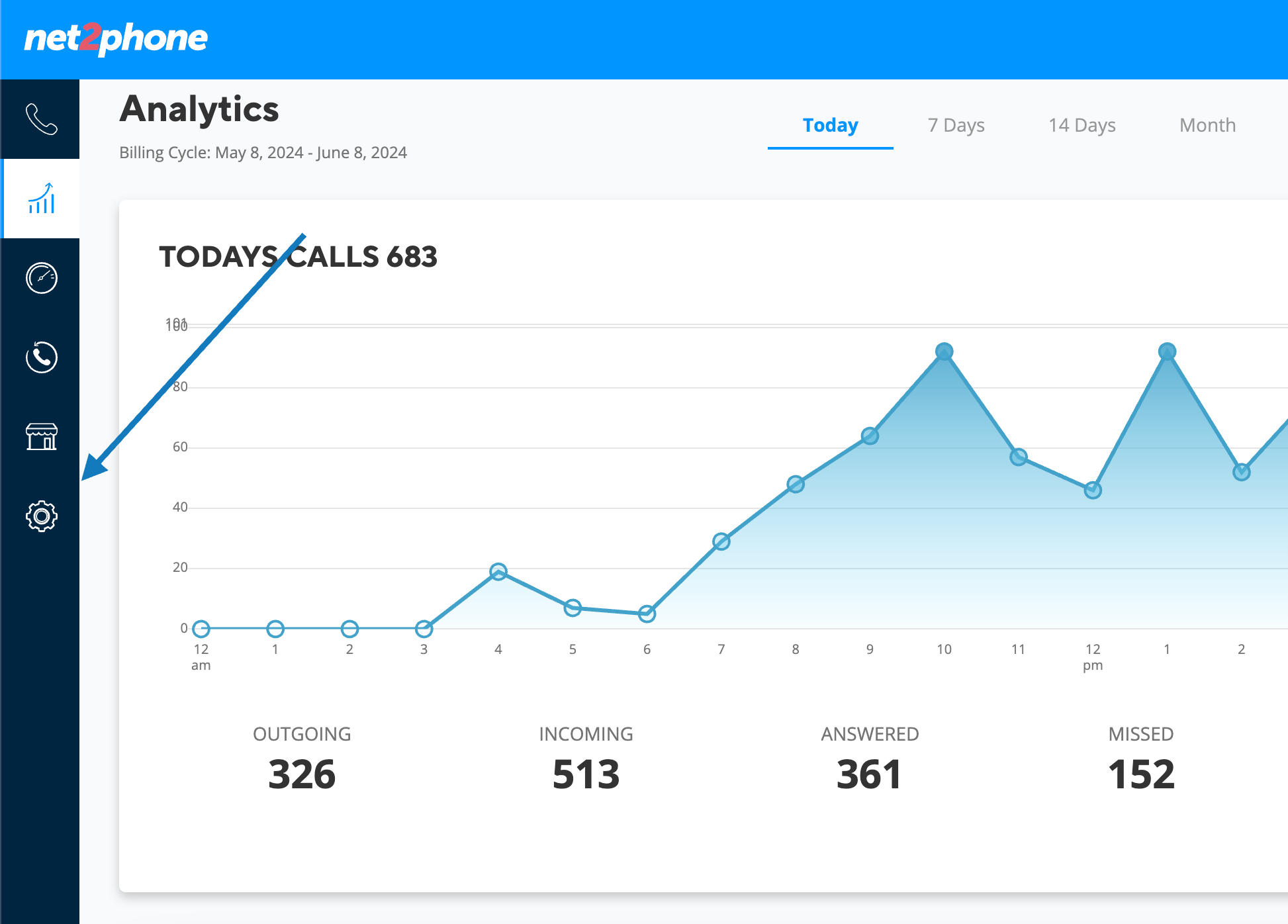This screenshot has width=1288, height=924.
Task: Open the settings gear sidebar icon
Action: 41,516
